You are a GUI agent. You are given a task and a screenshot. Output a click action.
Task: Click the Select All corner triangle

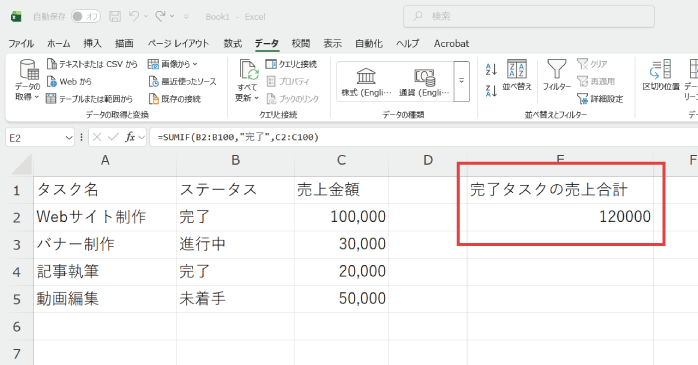click(x=21, y=165)
